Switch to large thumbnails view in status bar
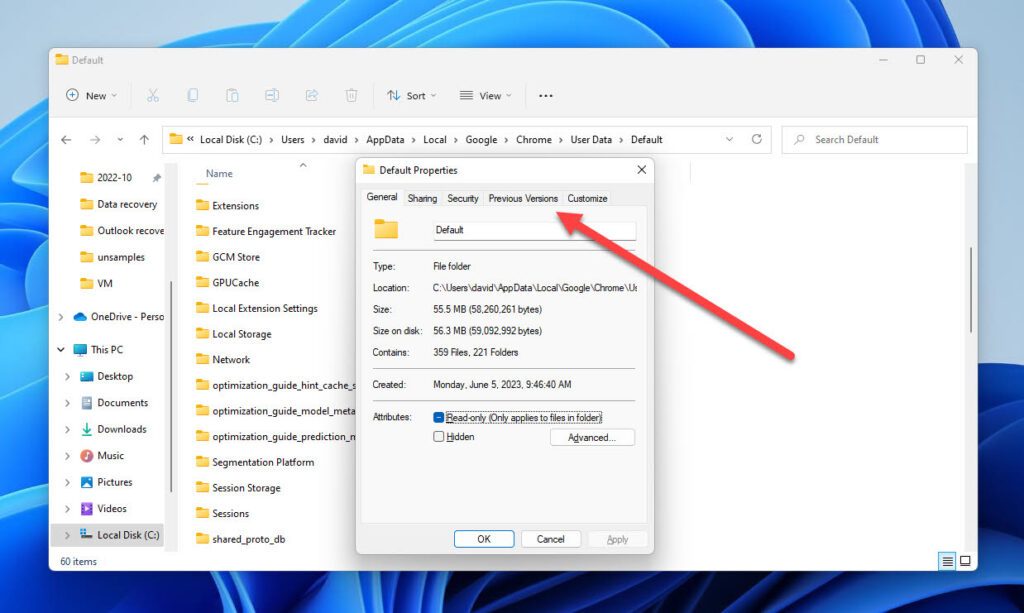The width and height of the screenshot is (1024, 613). [x=966, y=561]
